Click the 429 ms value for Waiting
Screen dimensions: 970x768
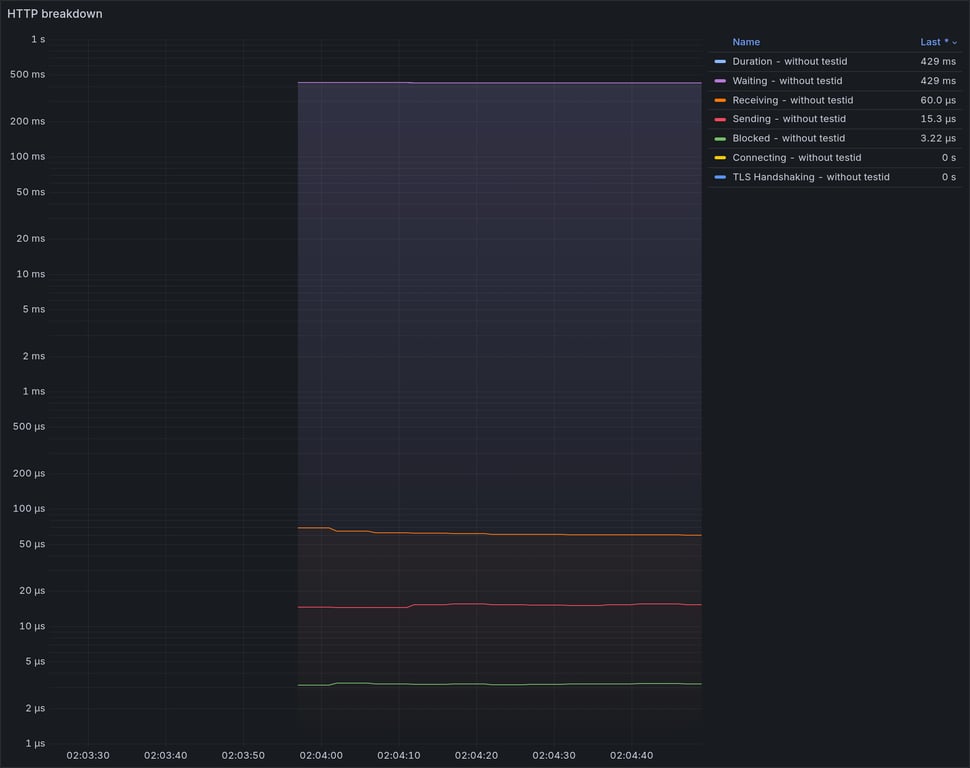938,80
